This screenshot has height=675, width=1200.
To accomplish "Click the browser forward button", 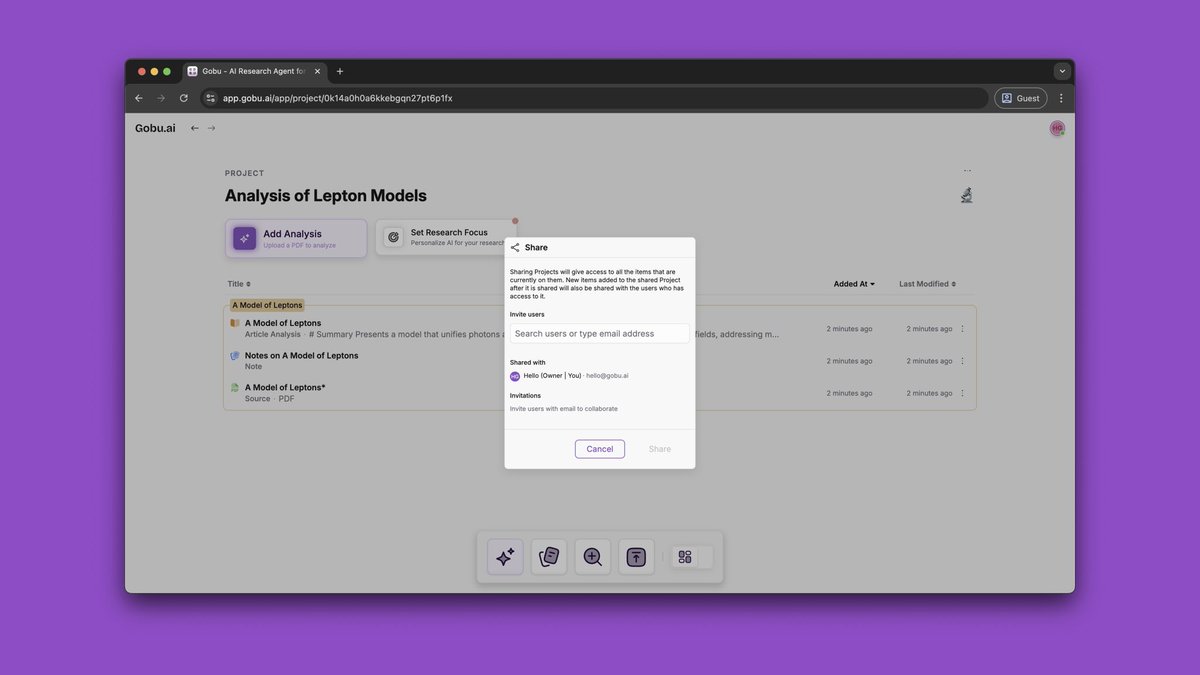I will pos(161,98).
